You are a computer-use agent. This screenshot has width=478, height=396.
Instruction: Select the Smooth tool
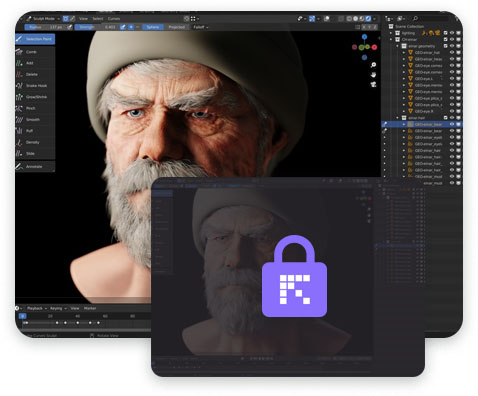[x=35, y=120]
